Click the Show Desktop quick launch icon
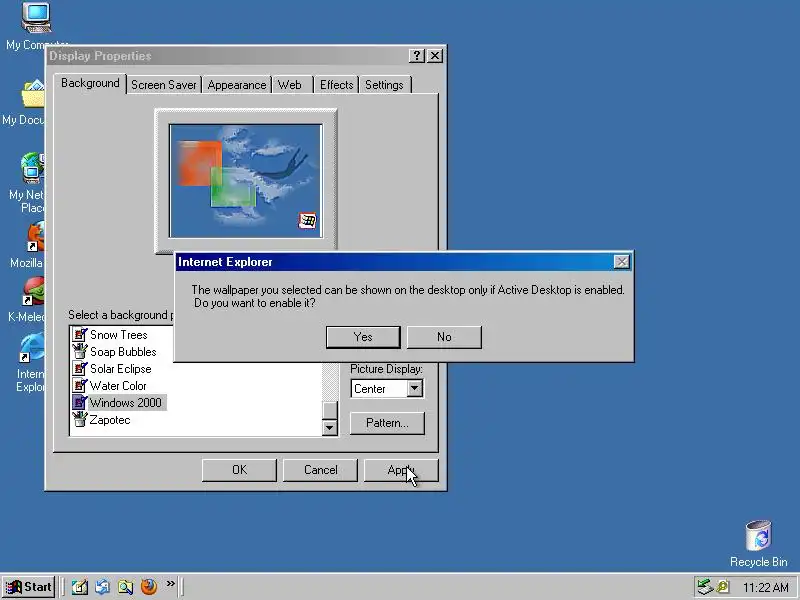This screenshot has height=600, width=800. point(79,587)
